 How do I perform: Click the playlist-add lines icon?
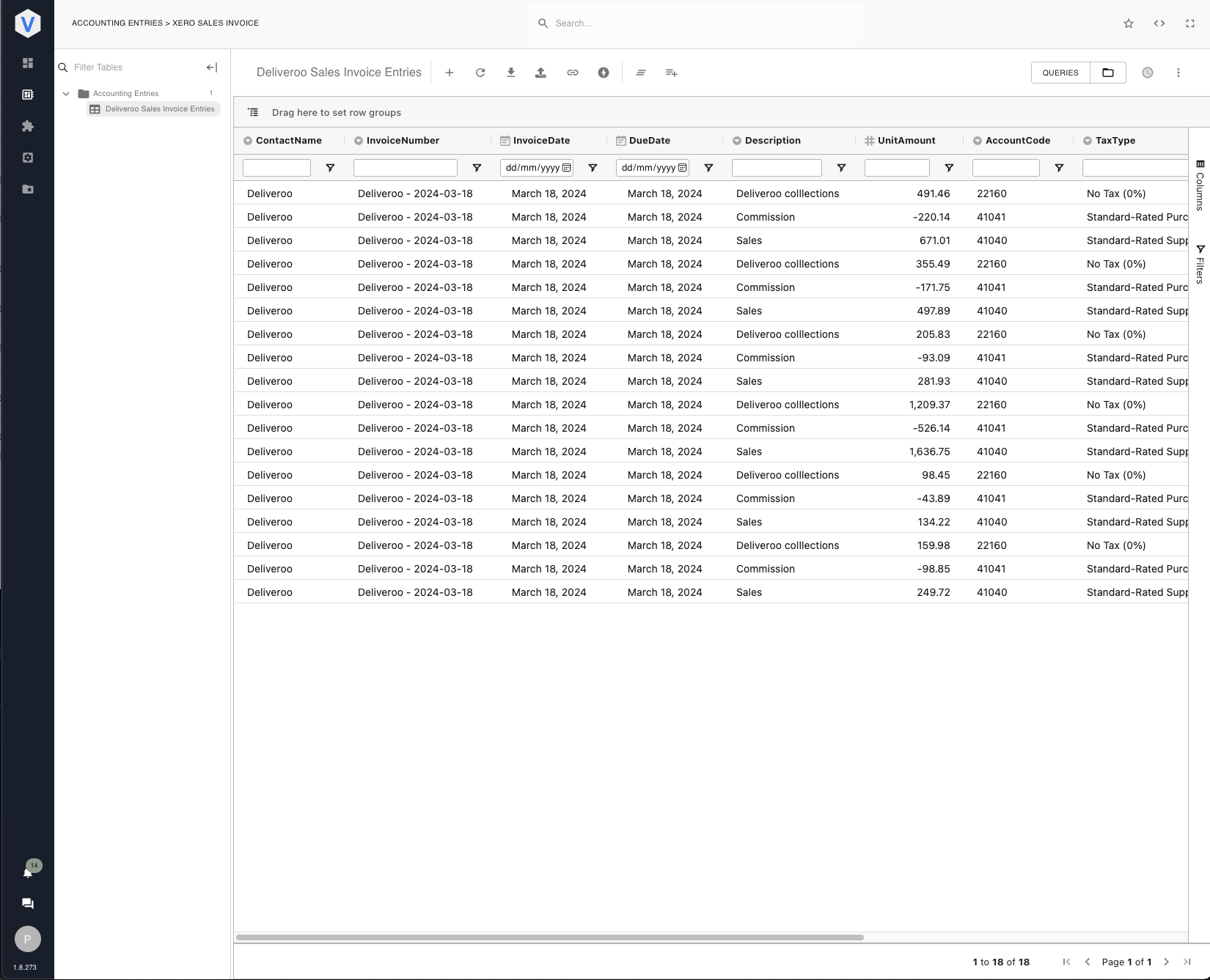coord(671,73)
